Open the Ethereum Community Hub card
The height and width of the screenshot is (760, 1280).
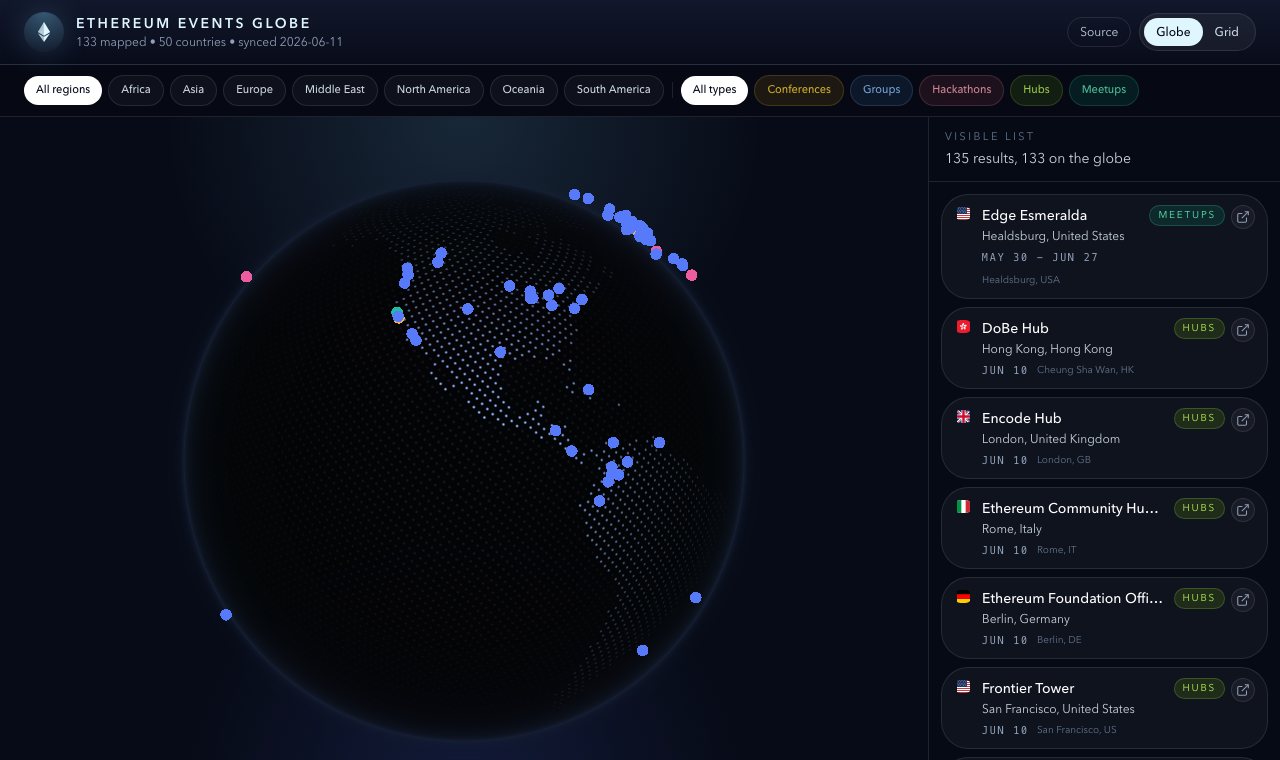[1104, 528]
